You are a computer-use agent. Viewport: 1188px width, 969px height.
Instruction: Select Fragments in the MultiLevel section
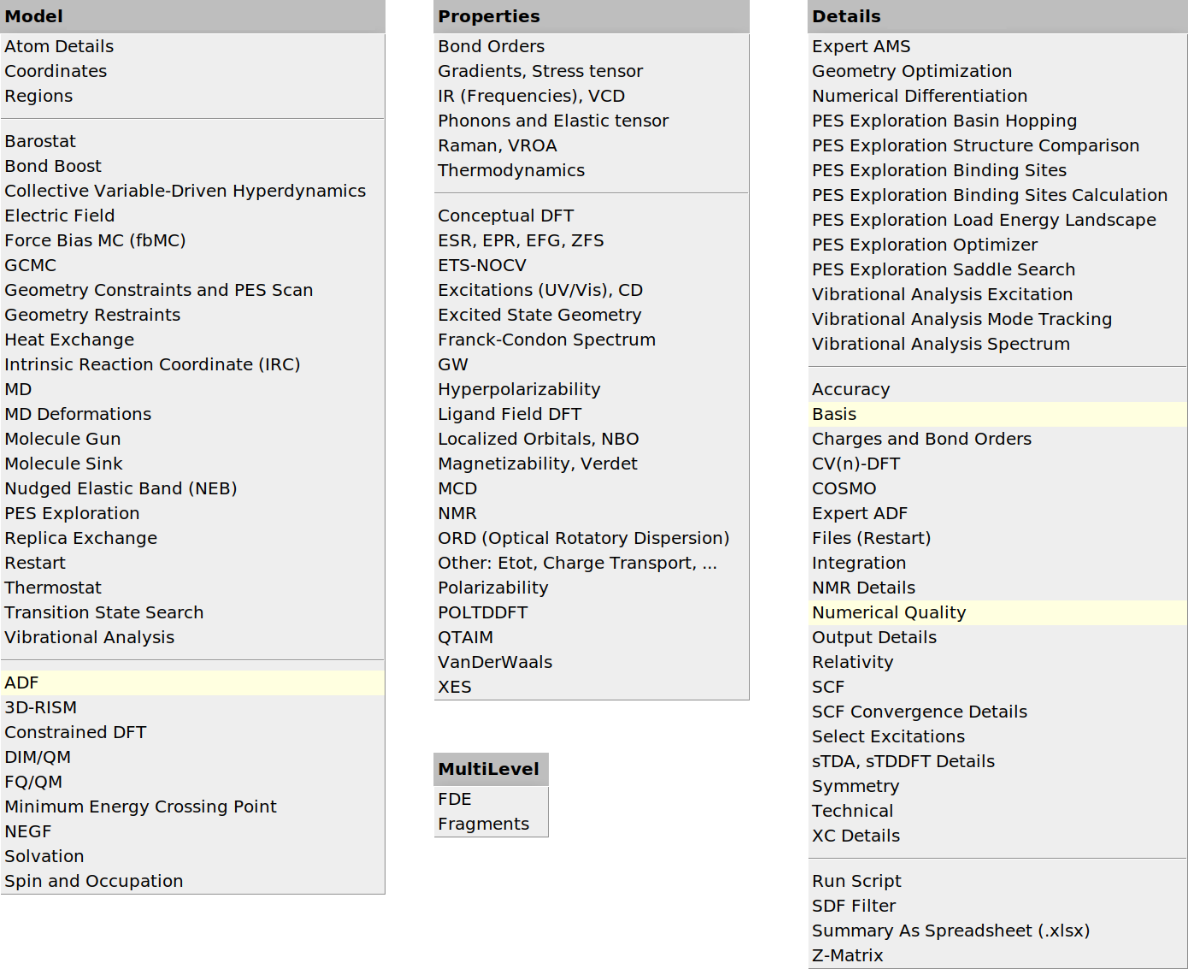(x=483, y=824)
